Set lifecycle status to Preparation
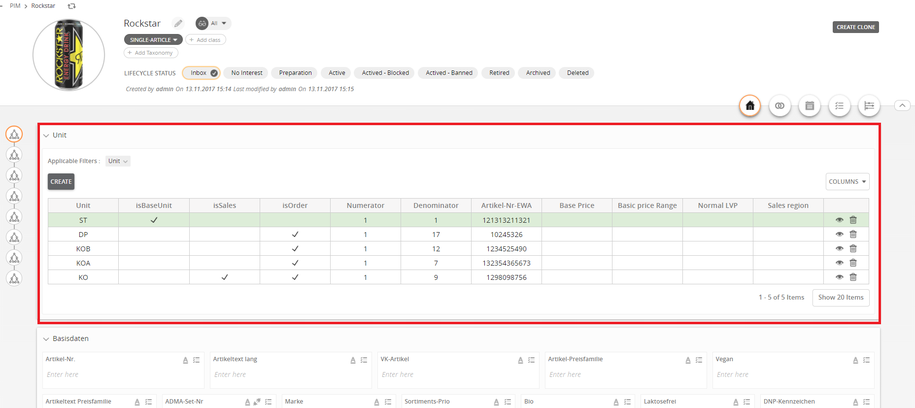This screenshot has width=915, height=408. coord(295,73)
